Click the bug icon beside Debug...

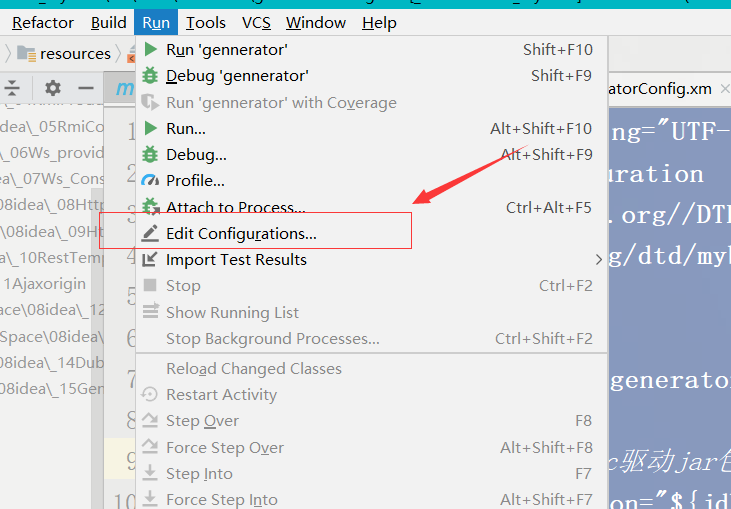point(150,154)
